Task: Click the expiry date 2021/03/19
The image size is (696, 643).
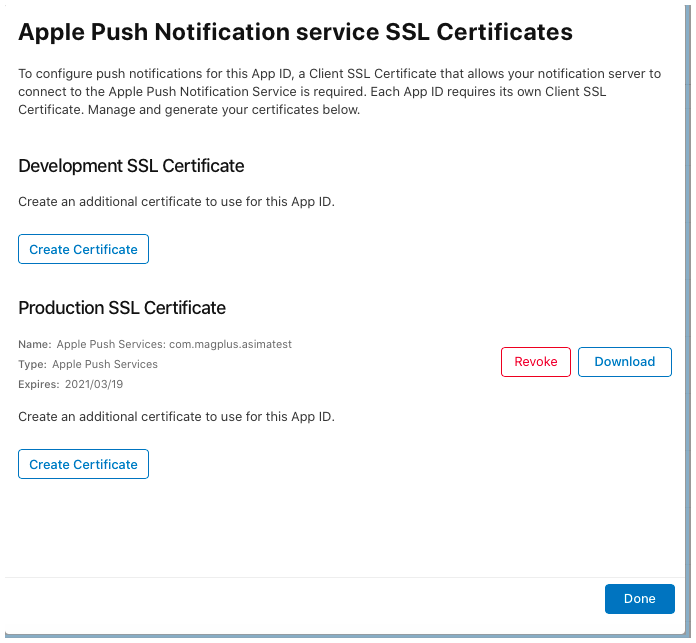Action: [x=94, y=384]
